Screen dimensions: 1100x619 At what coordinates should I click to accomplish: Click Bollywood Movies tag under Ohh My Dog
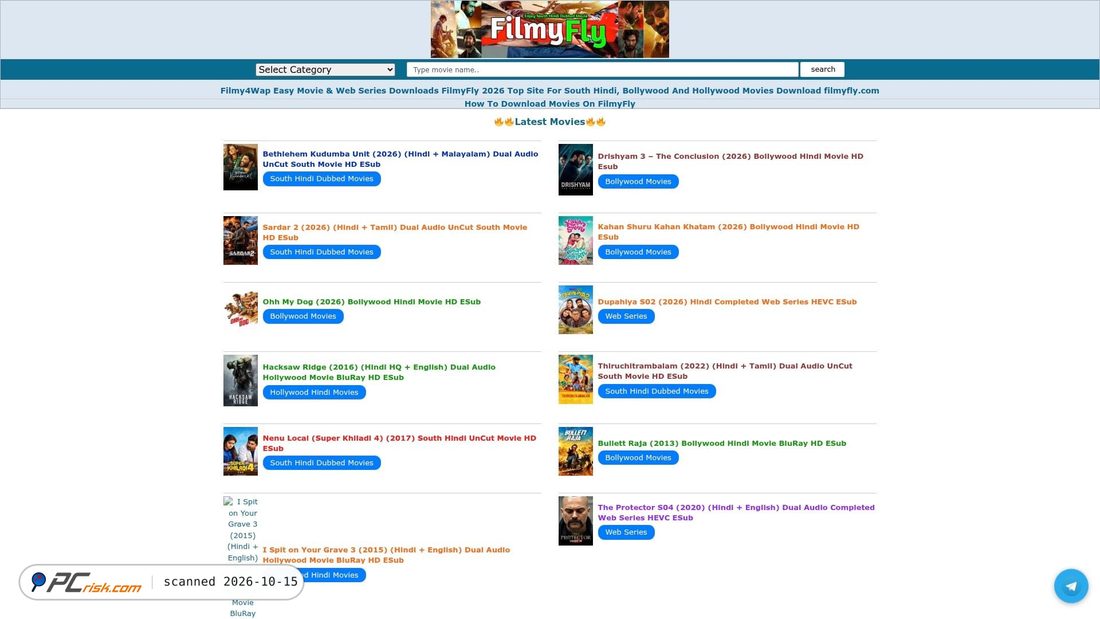303,317
